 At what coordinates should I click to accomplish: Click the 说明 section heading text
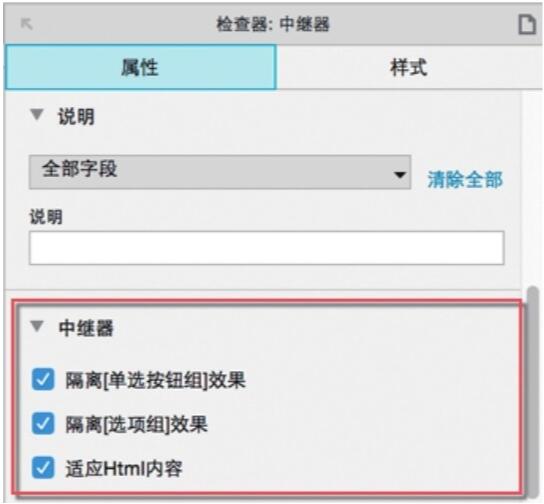(76, 116)
